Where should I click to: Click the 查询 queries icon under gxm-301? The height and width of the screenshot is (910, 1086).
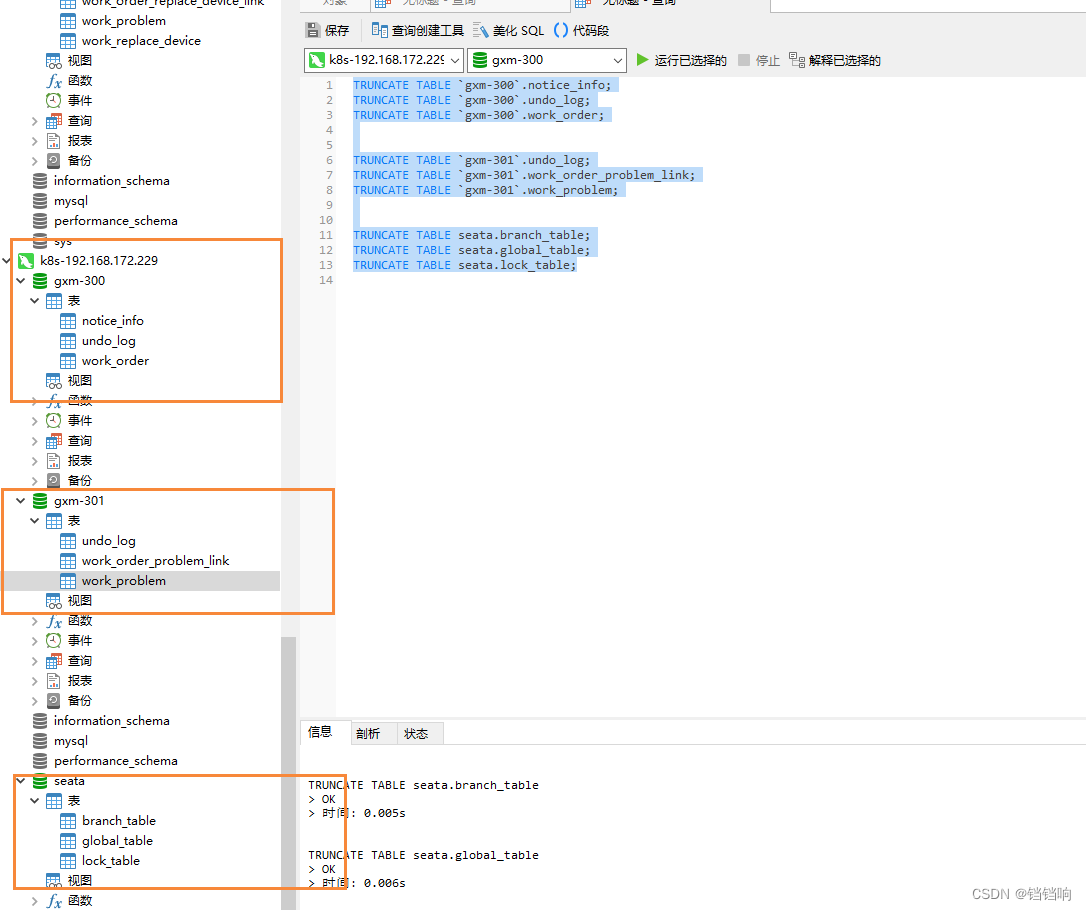[53, 661]
